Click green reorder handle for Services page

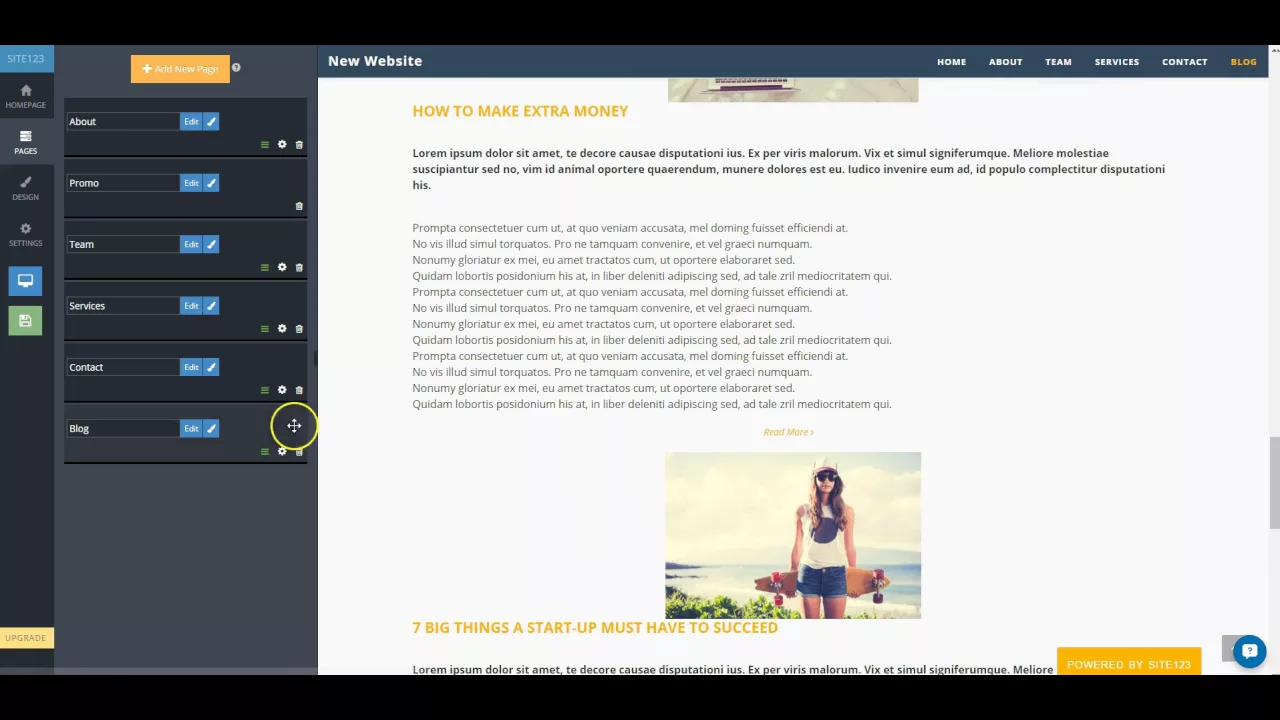[x=265, y=329]
